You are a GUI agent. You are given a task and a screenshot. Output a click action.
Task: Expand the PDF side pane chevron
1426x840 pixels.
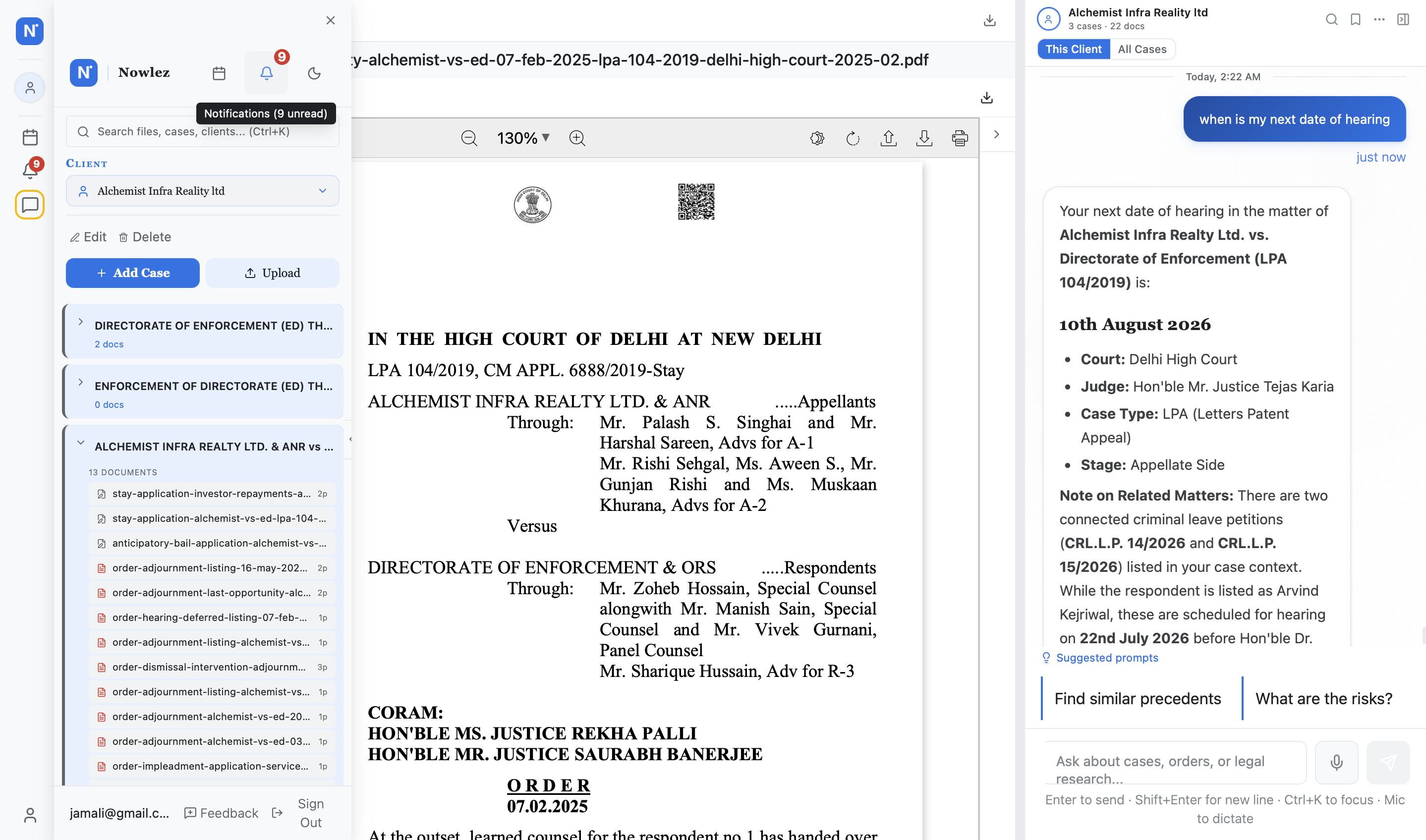pyautogui.click(x=996, y=135)
